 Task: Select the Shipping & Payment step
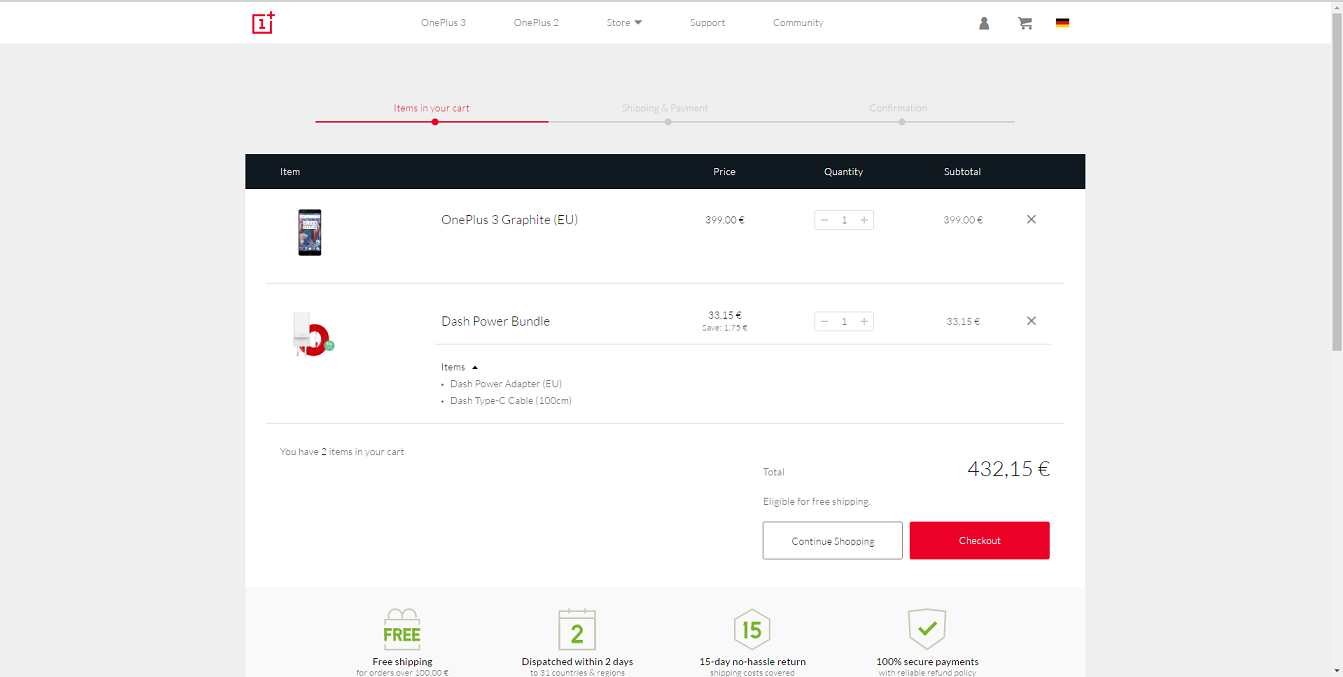pyautogui.click(x=665, y=108)
